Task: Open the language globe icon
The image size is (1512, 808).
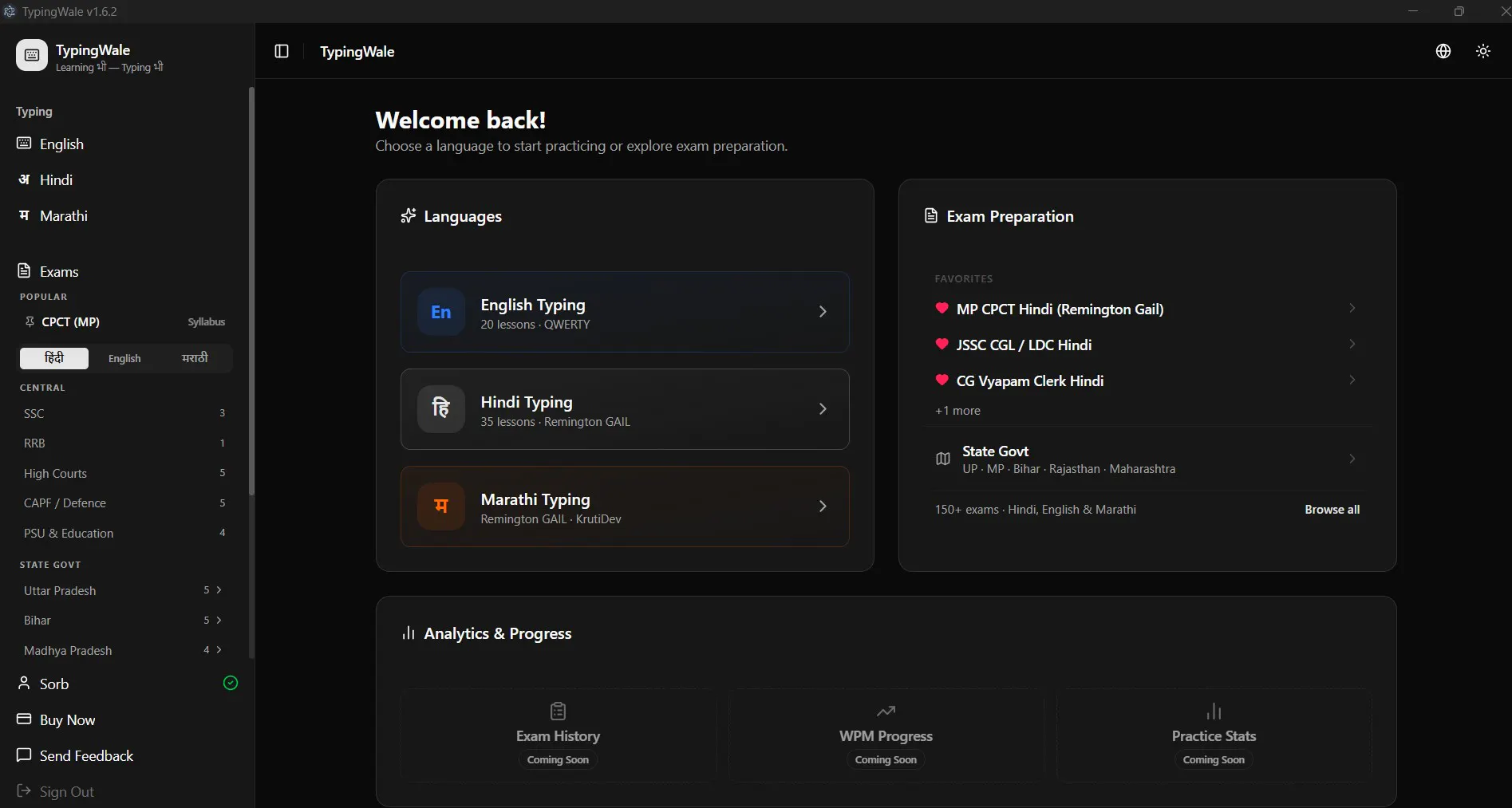Action: 1443,51
